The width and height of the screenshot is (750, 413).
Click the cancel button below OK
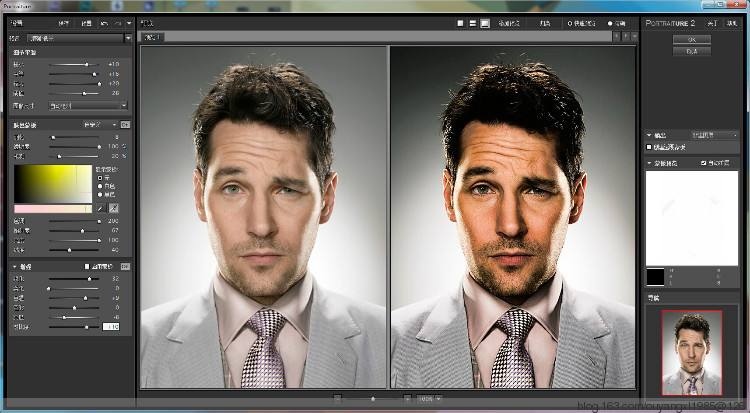691,51
